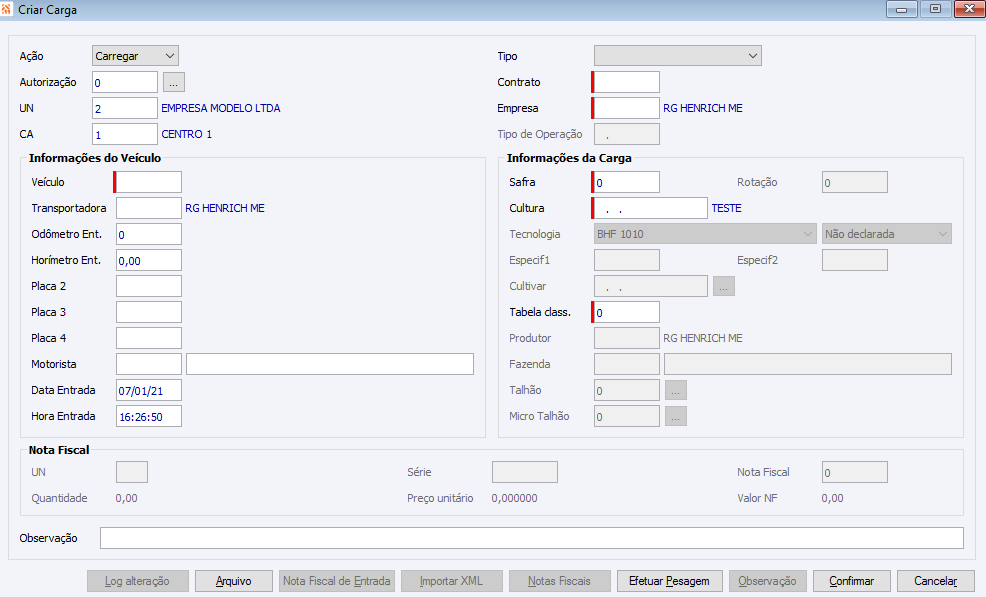This screenshot has width=986, height=597.
Task: Focus the Autorização input field
Action: [x=125, y=82]
